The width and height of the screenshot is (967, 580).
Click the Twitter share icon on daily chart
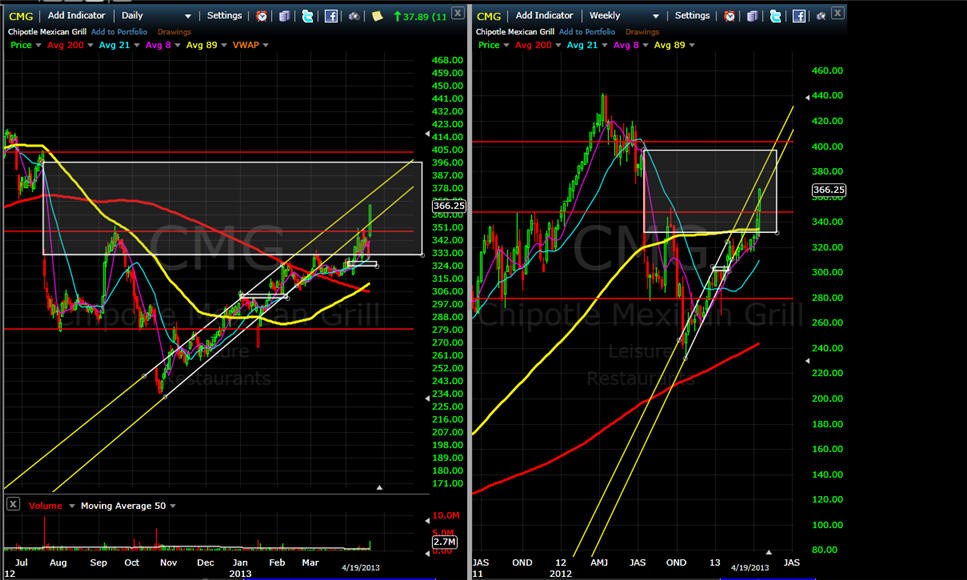[x=307, y=16]
